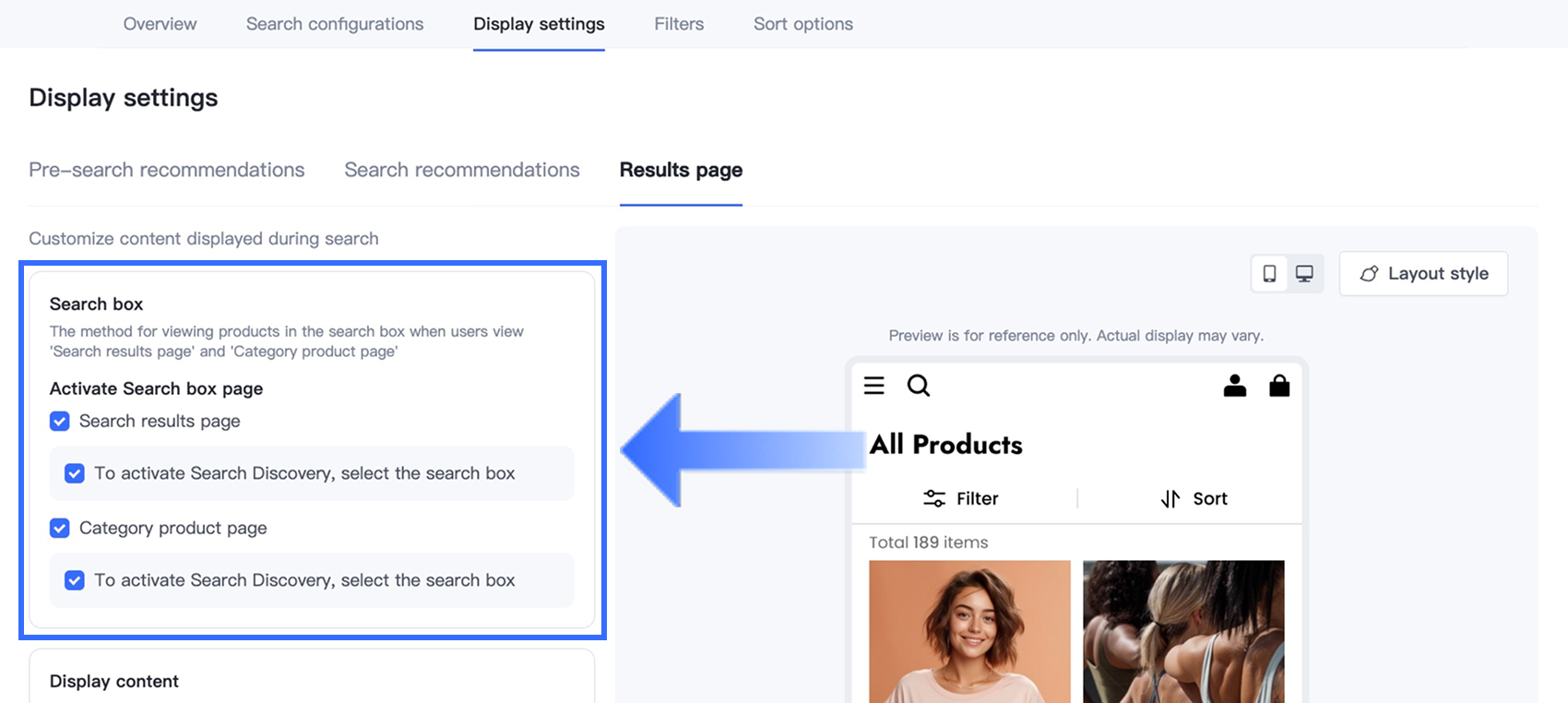Viewport: 1568px width, 703px height.
Task: Switch to Sort options tab
Action: click(x=802, y=24)
